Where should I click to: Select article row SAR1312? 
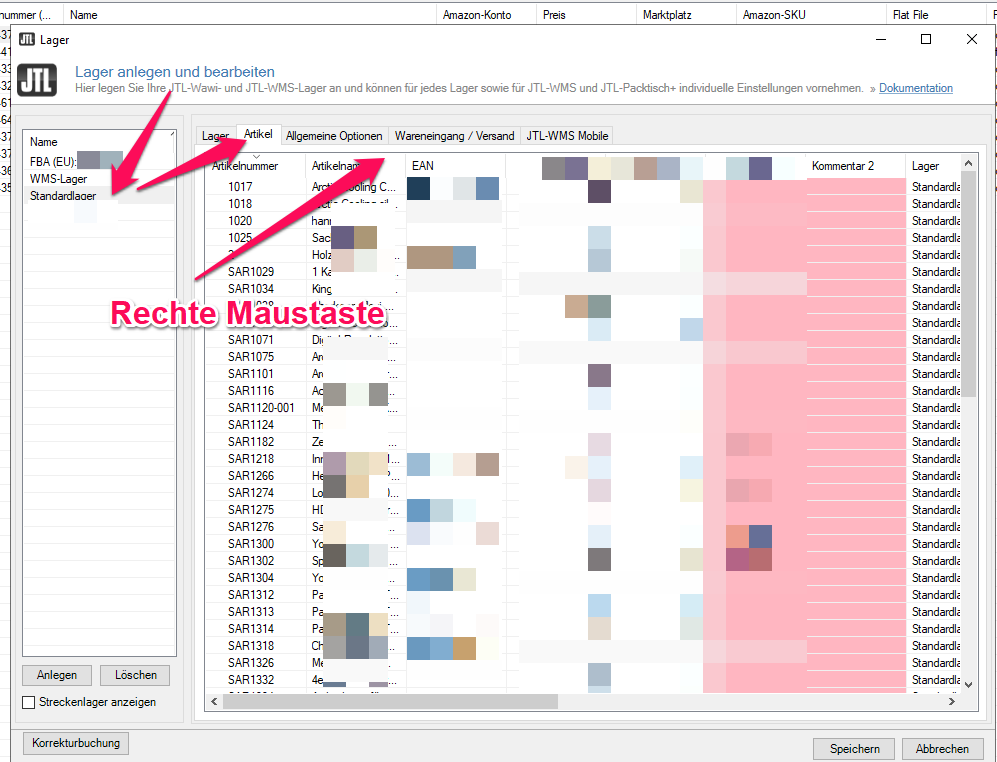click(x=582, y=595)
